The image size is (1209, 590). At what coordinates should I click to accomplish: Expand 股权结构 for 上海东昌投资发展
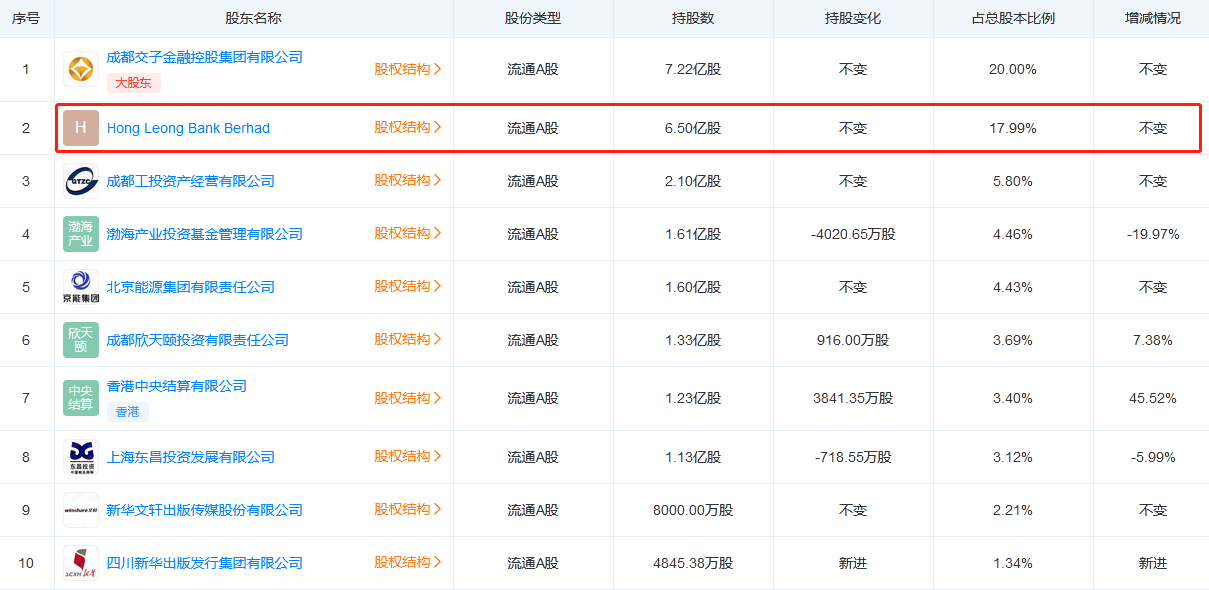tap(408, 456)
